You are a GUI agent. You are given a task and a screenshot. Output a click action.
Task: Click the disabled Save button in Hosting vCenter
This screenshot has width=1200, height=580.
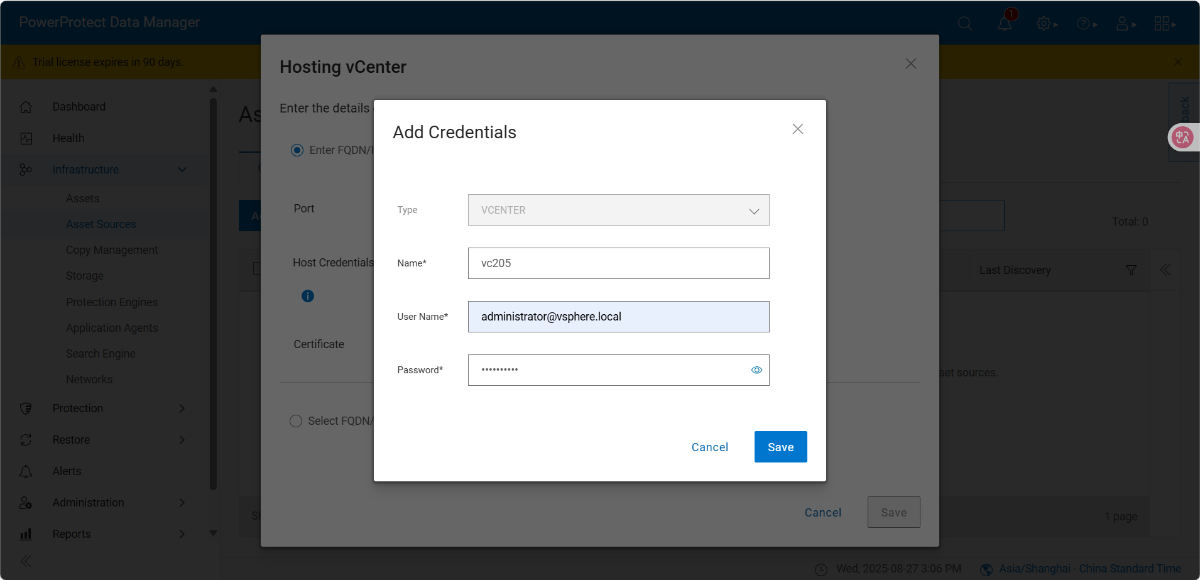click(x=894, y=512)
